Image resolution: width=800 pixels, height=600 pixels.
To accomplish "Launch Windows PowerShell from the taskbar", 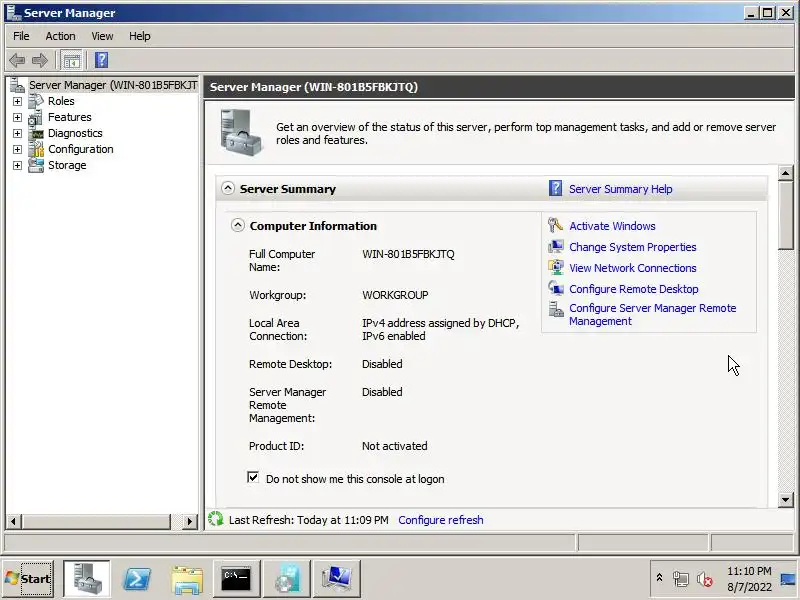I will 137,579.
